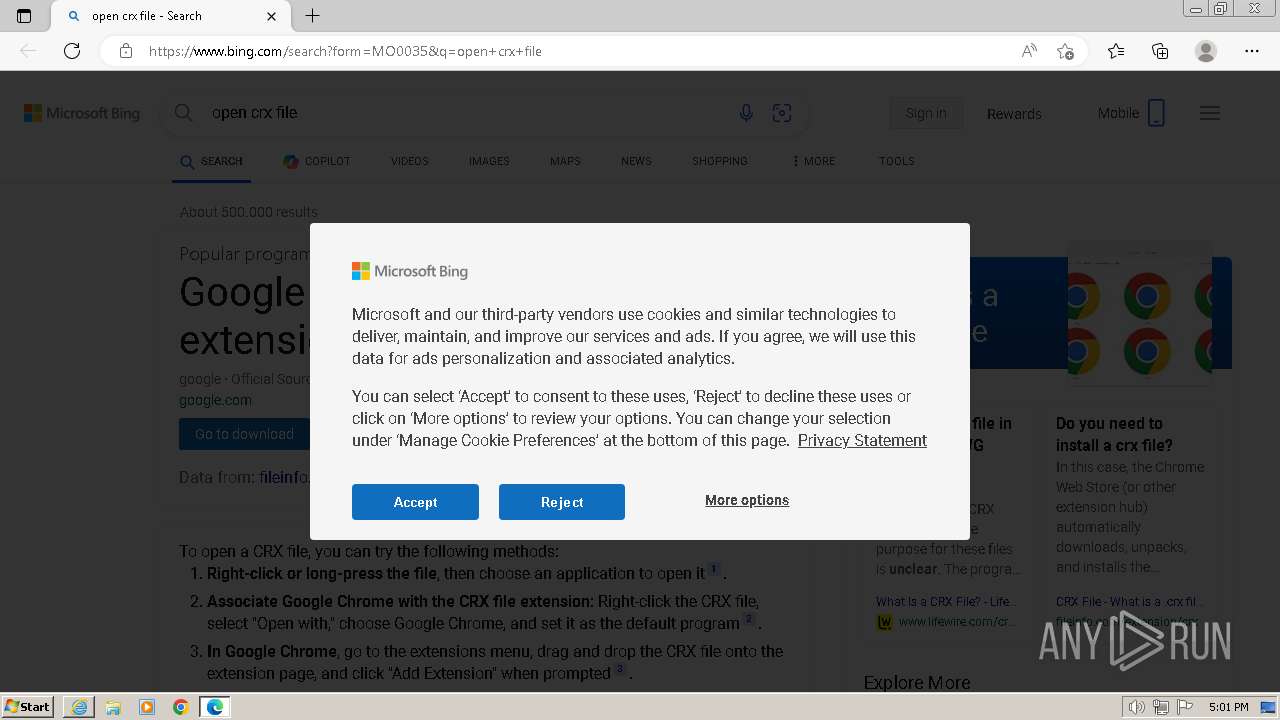Open the Privacy Statement link
The image size is (1280, 720).
862,440
